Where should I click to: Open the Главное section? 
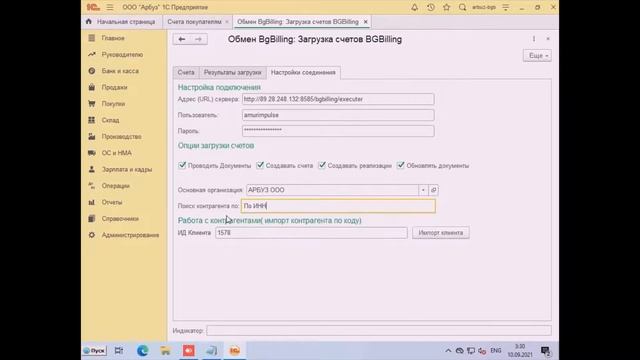113,38
